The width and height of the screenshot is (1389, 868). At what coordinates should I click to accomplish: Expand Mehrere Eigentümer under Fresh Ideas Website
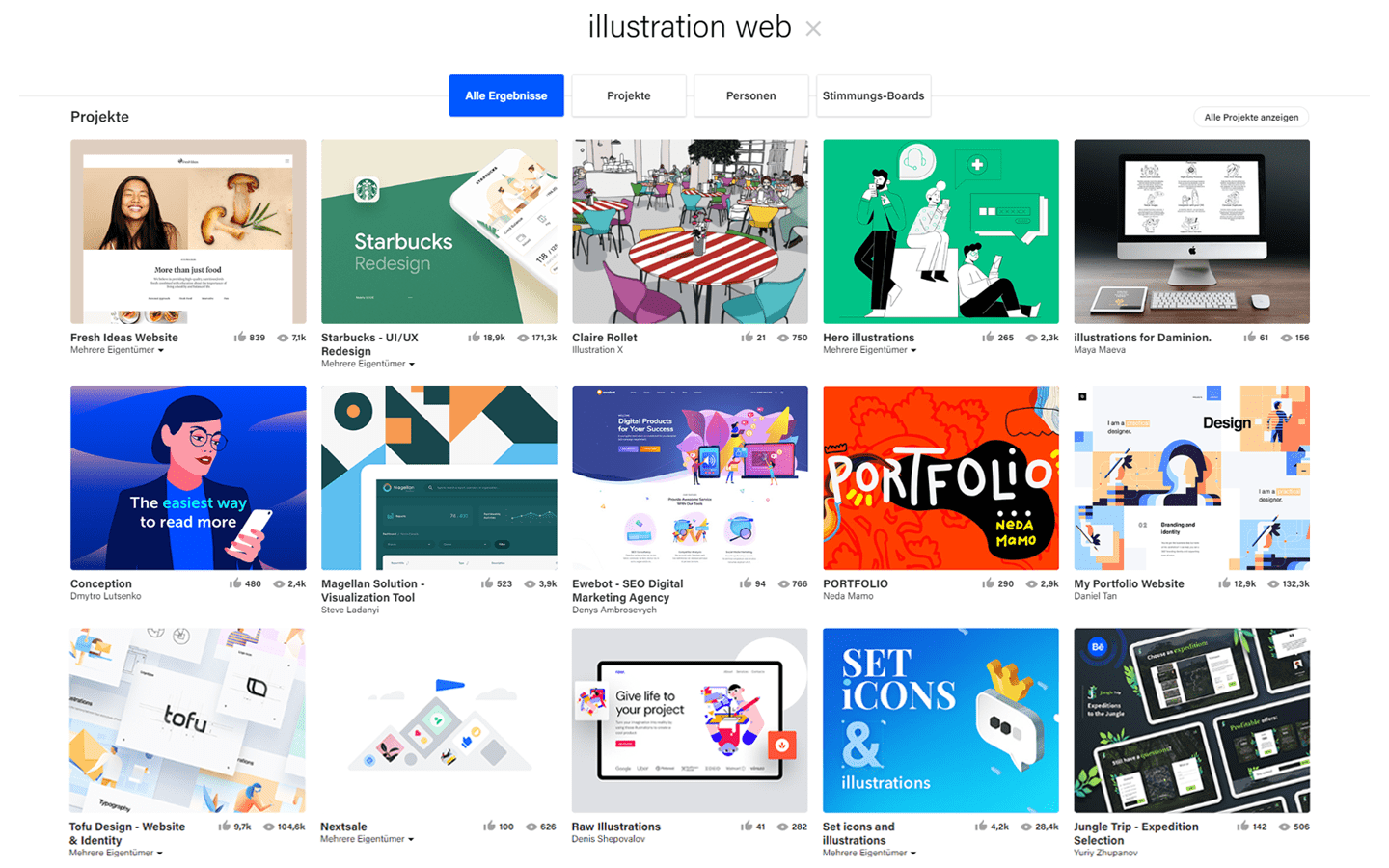point(117,350)
